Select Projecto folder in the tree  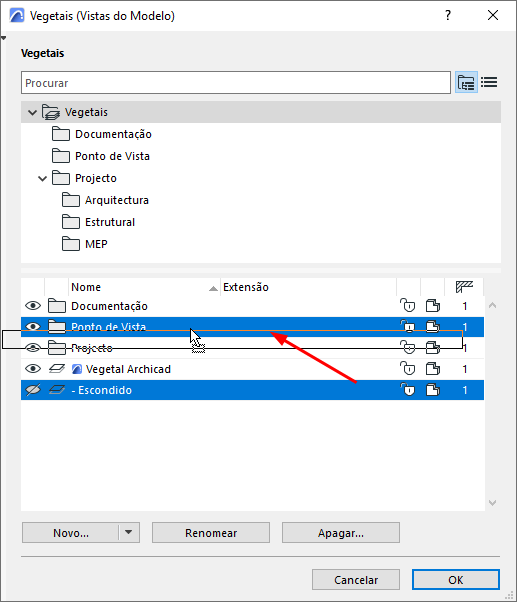[x=96, y=178]
